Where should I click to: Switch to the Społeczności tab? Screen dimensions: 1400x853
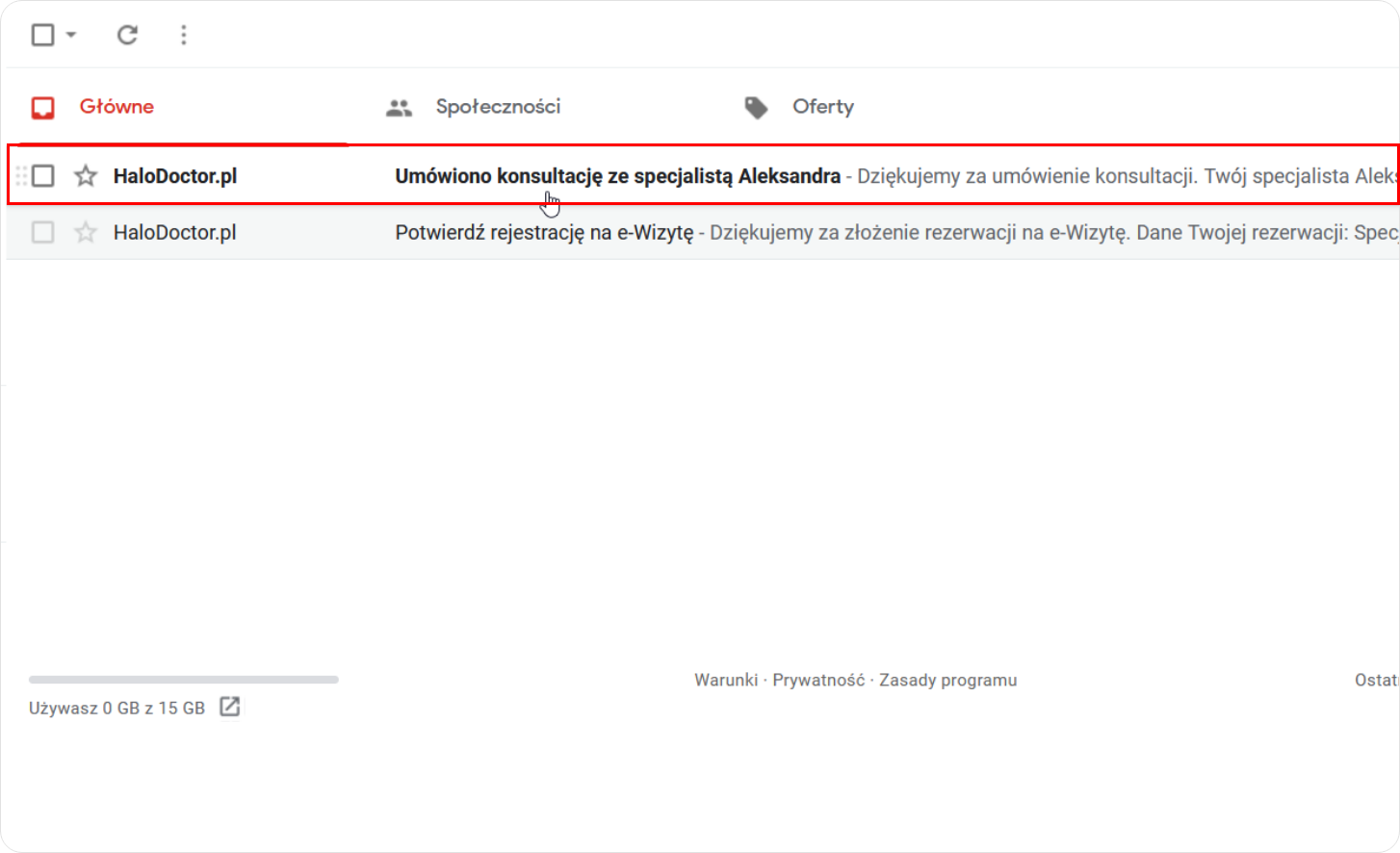498,107
